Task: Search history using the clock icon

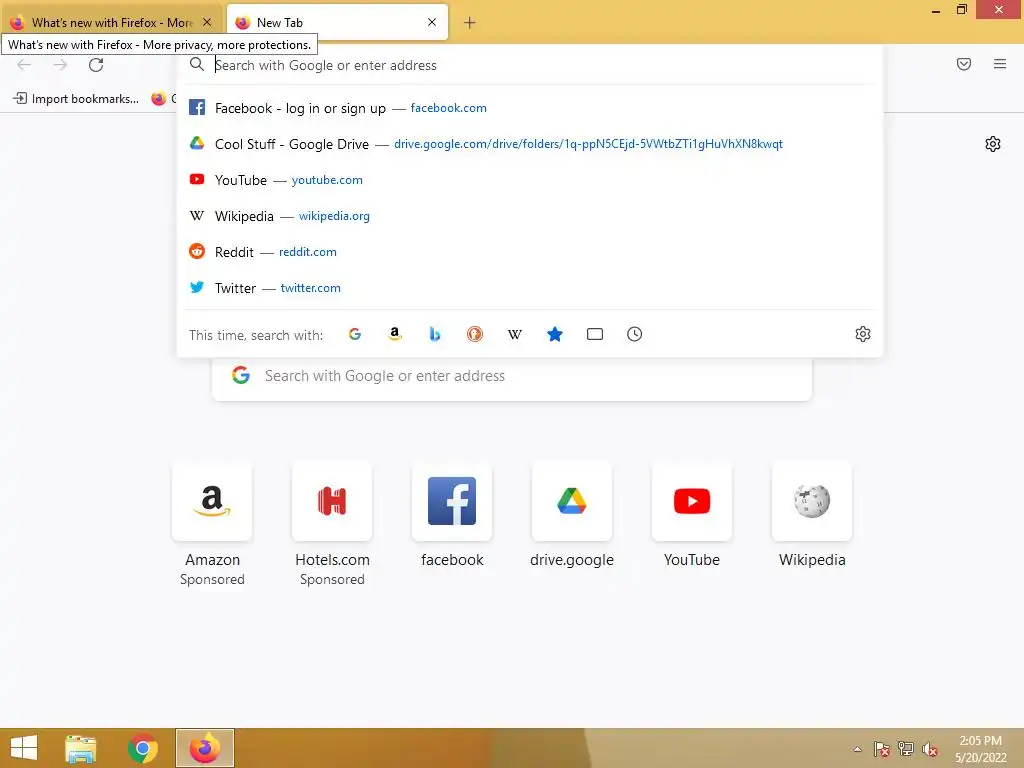Action: click(x=634, y=334)
